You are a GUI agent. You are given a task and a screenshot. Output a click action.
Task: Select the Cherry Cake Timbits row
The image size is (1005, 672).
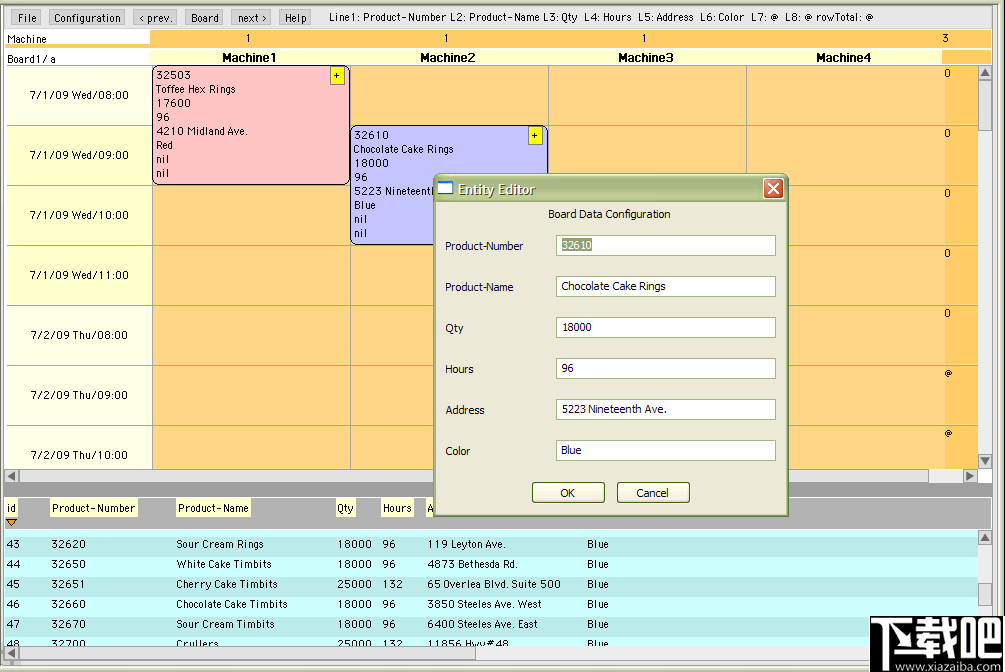300,584
